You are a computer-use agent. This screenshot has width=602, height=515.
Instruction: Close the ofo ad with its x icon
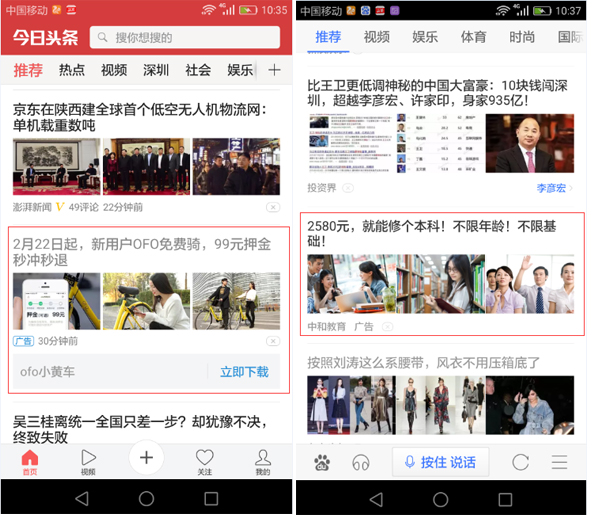click(x=273, y=341)
